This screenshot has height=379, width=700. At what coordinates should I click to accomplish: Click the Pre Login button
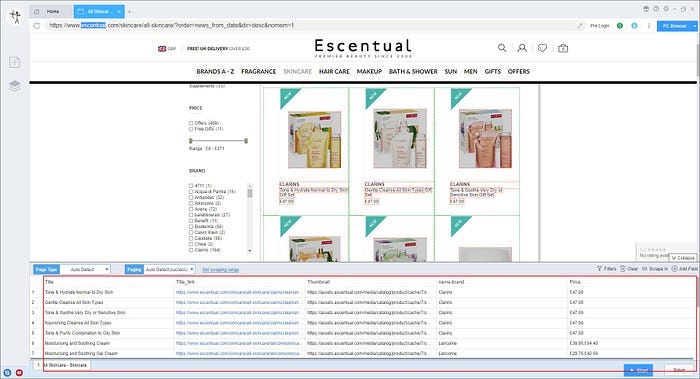pos(600,26)
